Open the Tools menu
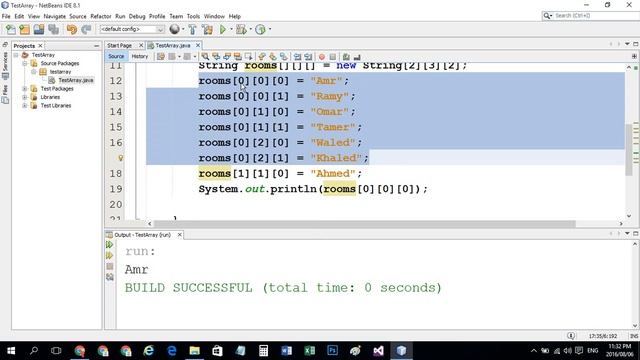The image size is (640, 360). (x=193, y=16)
